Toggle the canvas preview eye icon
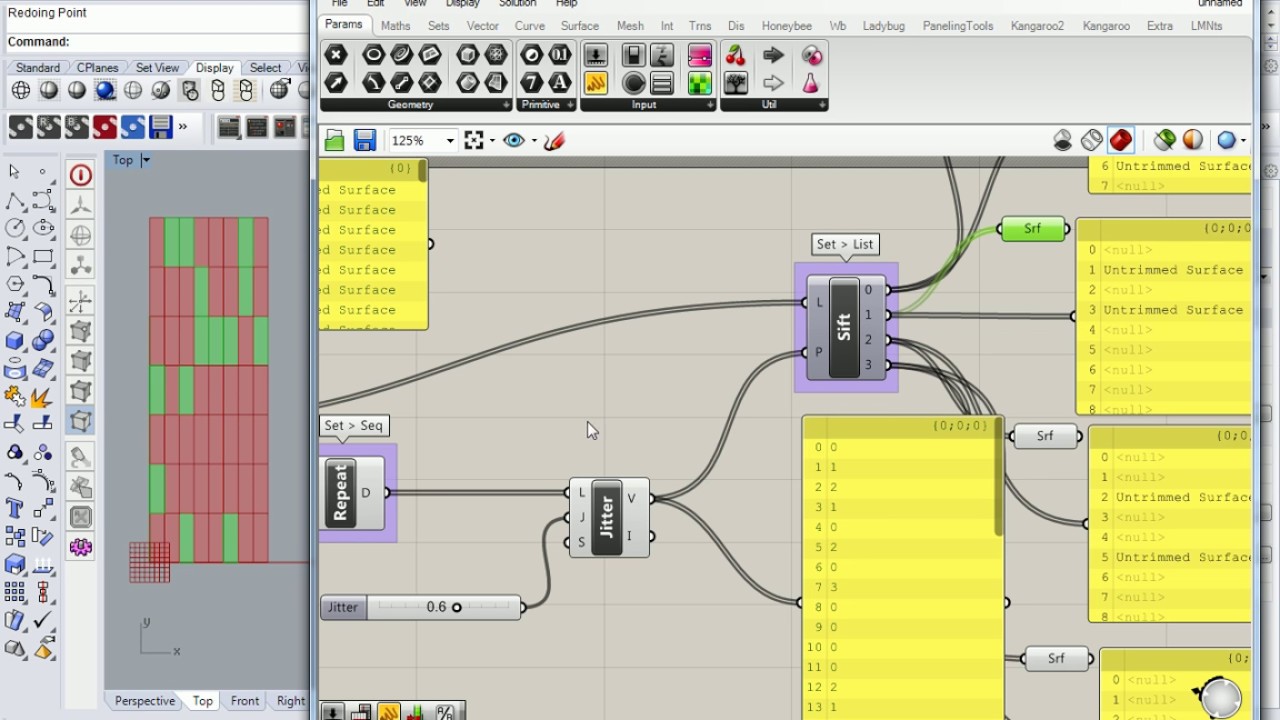Screen dimensions: 1280x720 [514, 141]
